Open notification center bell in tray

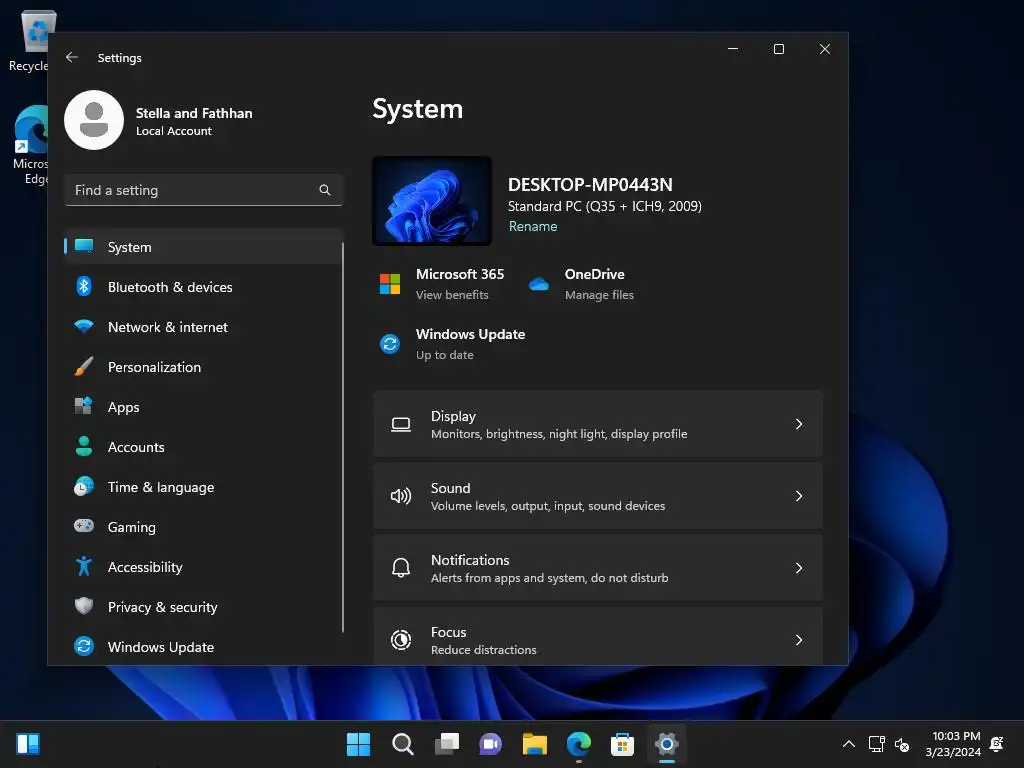997,744
